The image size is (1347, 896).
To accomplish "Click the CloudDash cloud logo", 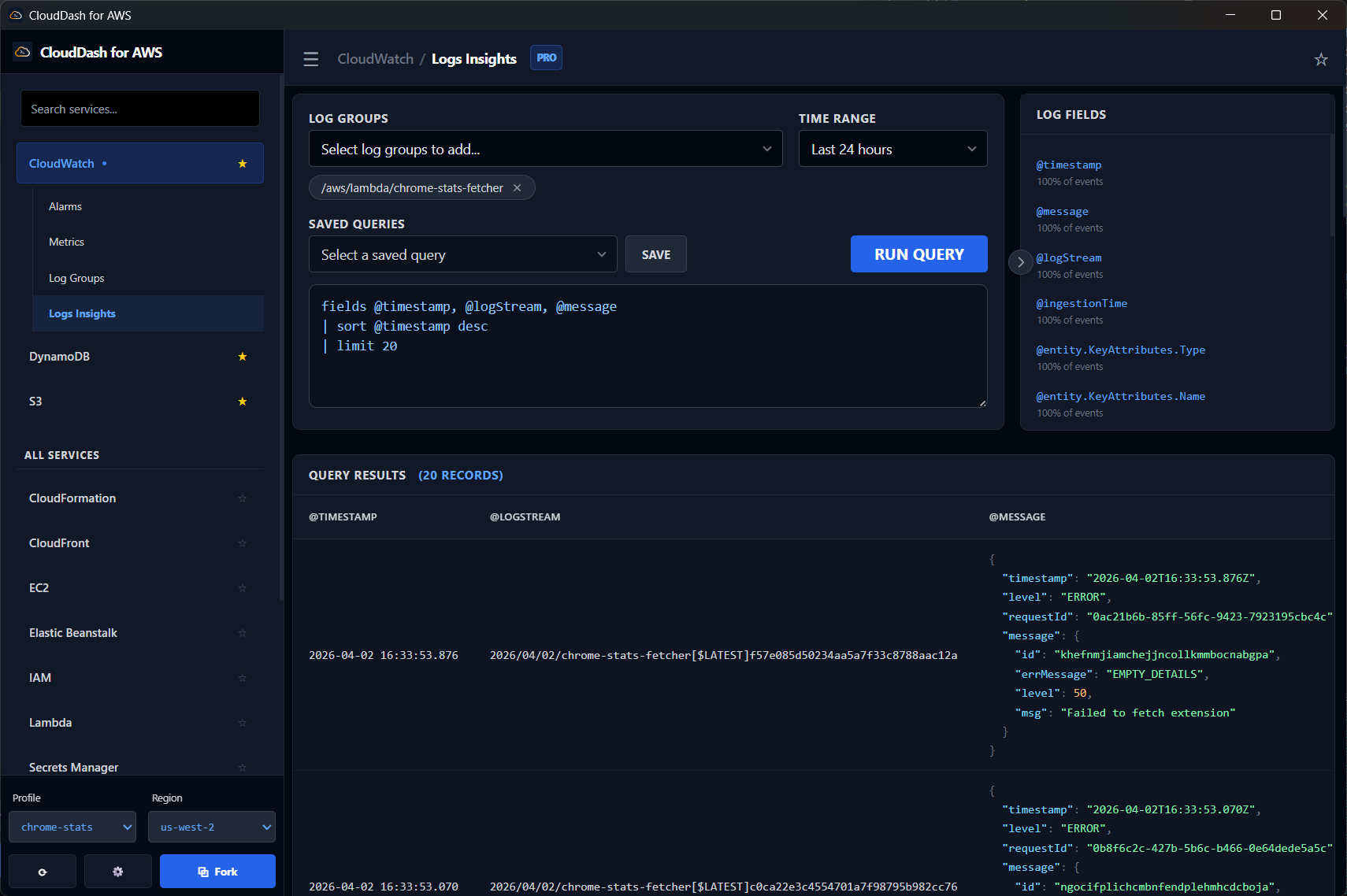I will [x=21, y=51].
